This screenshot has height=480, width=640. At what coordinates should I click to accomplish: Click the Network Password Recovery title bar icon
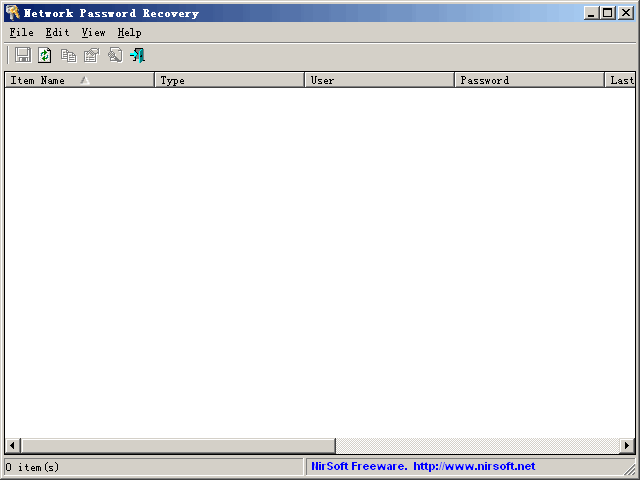click(x=12, y=13)
